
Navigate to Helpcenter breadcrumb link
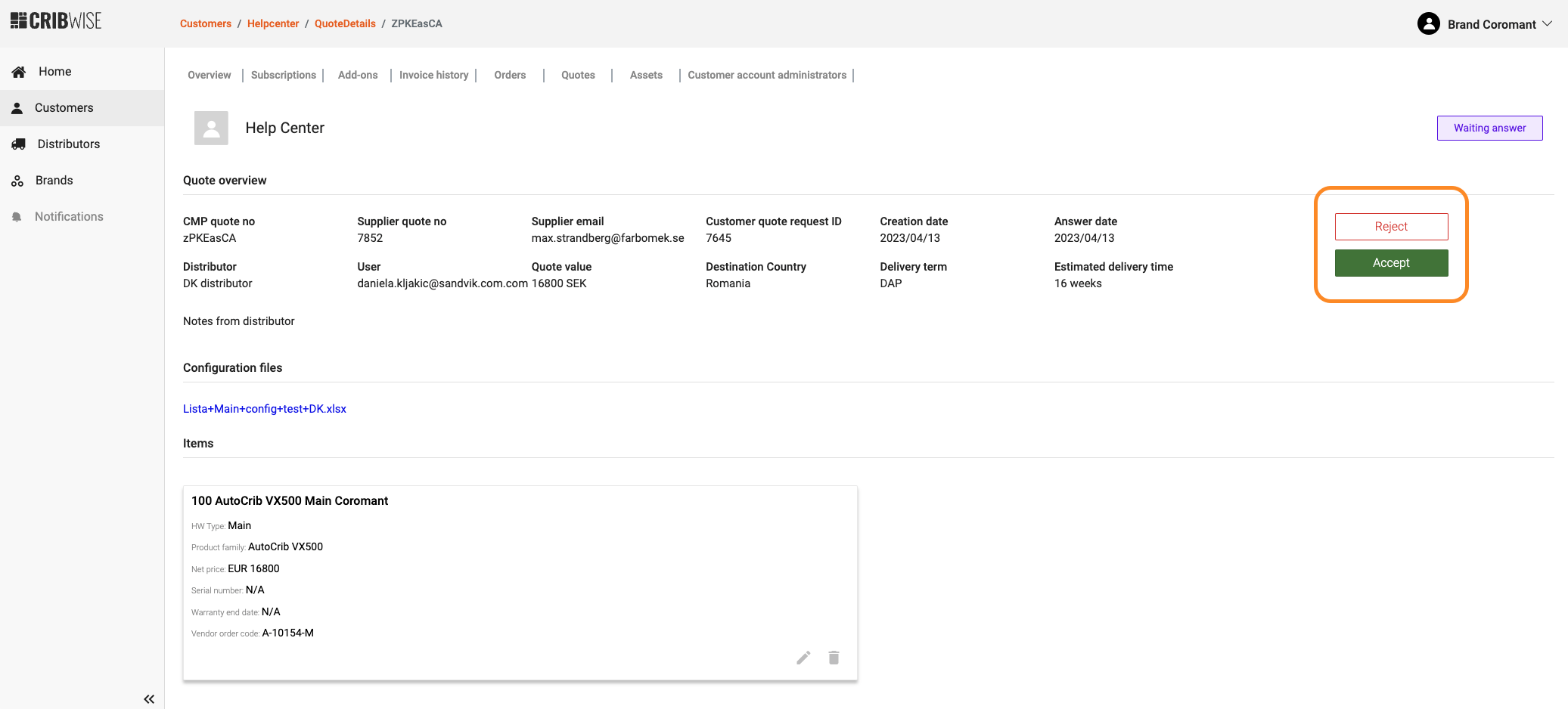coord(273,24)
